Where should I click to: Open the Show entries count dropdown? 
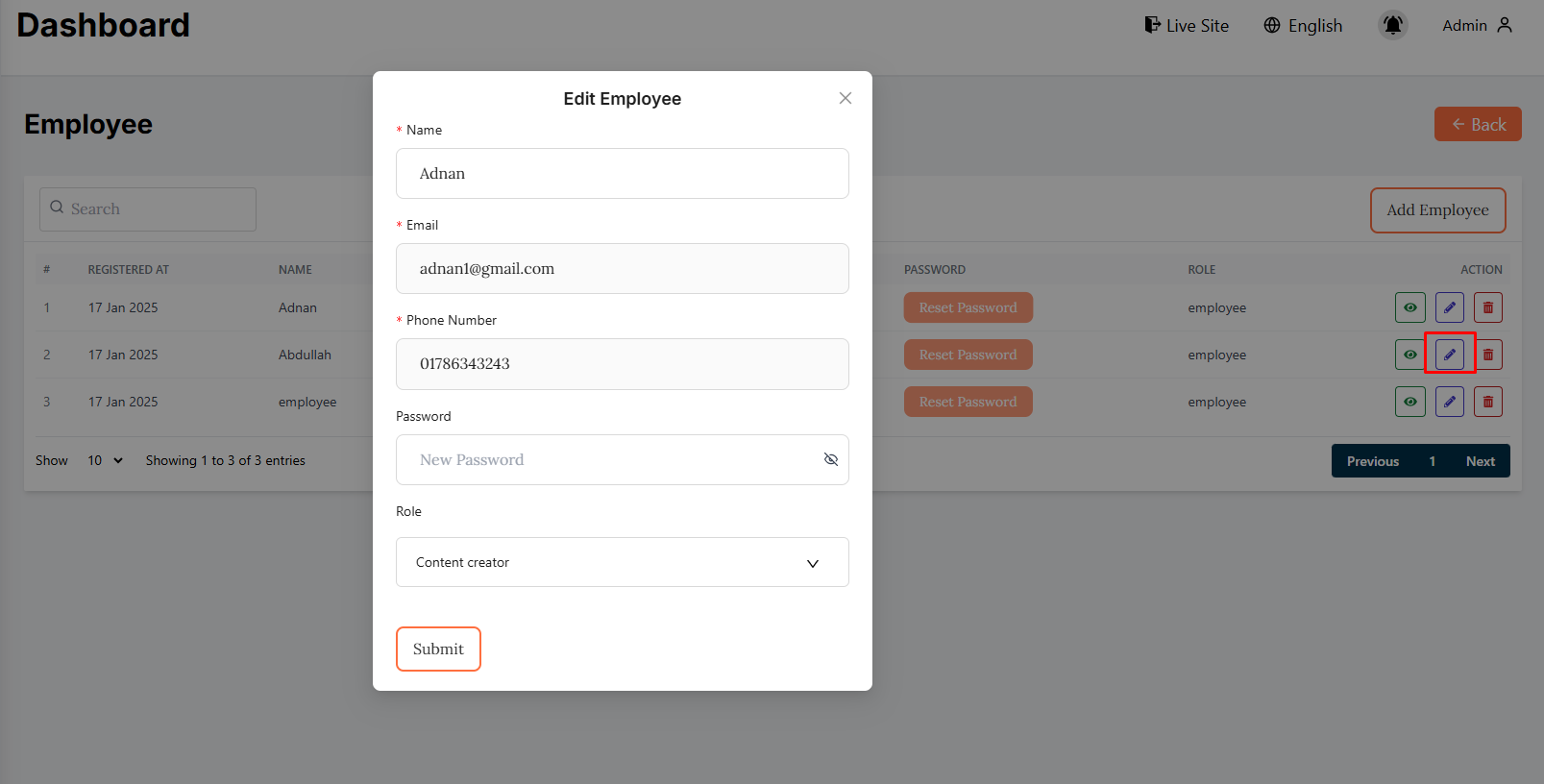(x=105, y=460)
